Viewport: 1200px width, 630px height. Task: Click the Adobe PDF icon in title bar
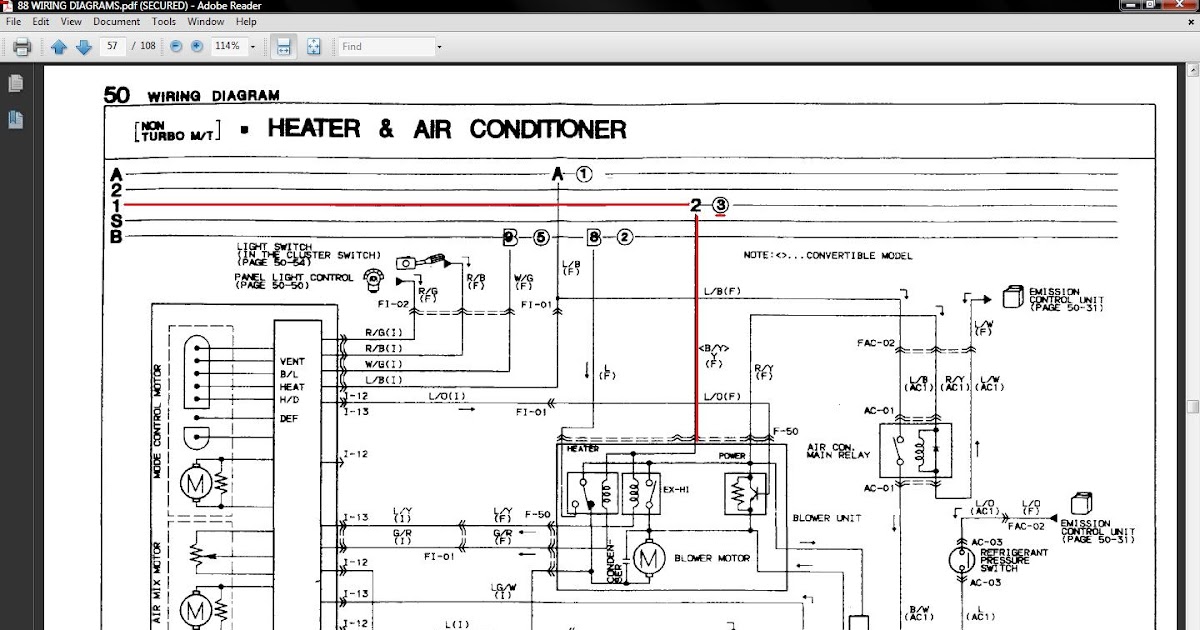tap(8, 7)
